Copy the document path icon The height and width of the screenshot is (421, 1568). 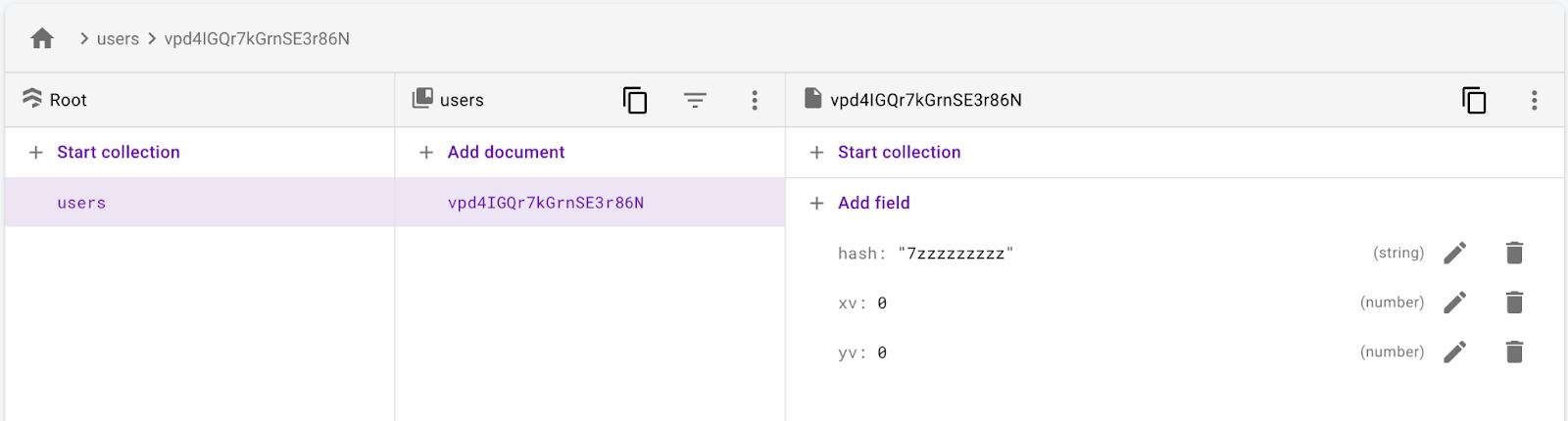1474,100
